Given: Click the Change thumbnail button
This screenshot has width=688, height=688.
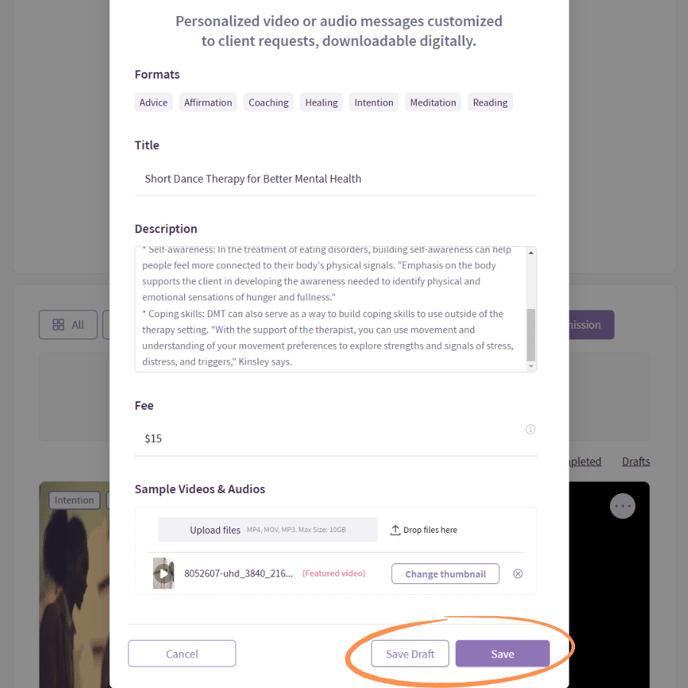Looking at the screenshot, I should pos(445,574).
